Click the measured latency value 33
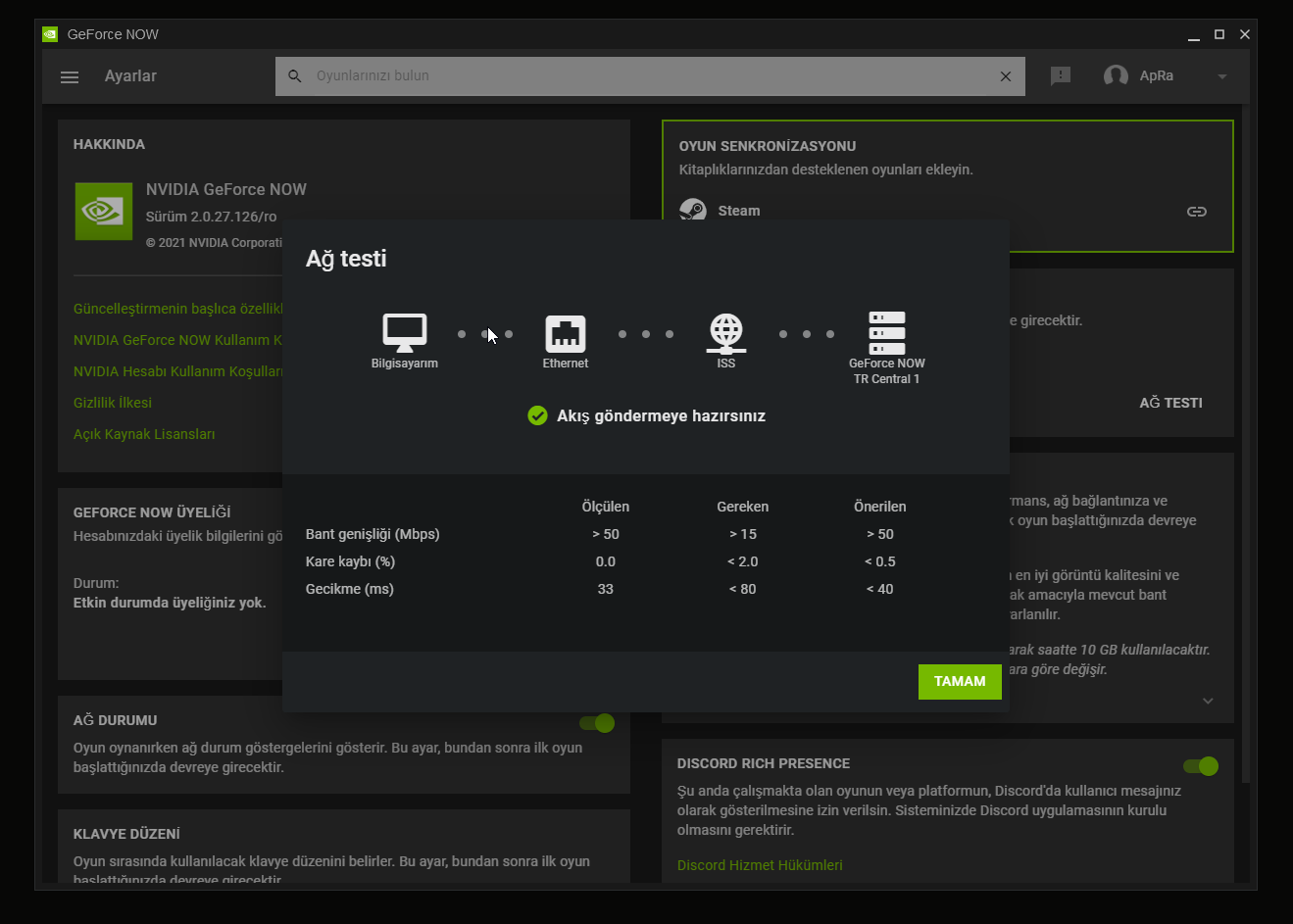The height and width of the screenshot is (924, 1293). click(x=606, y=589)
